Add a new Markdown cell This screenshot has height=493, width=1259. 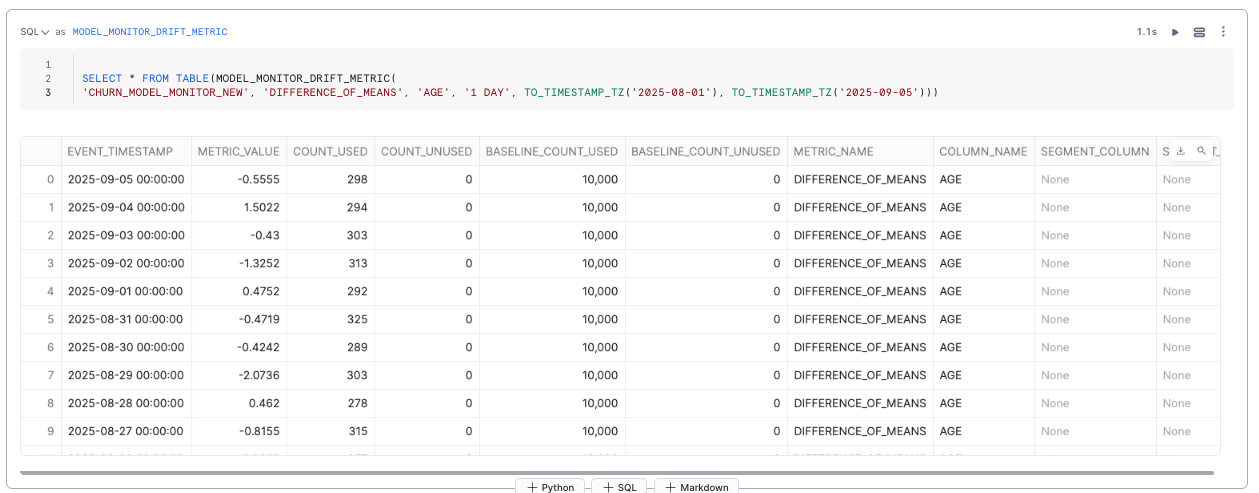697,487
